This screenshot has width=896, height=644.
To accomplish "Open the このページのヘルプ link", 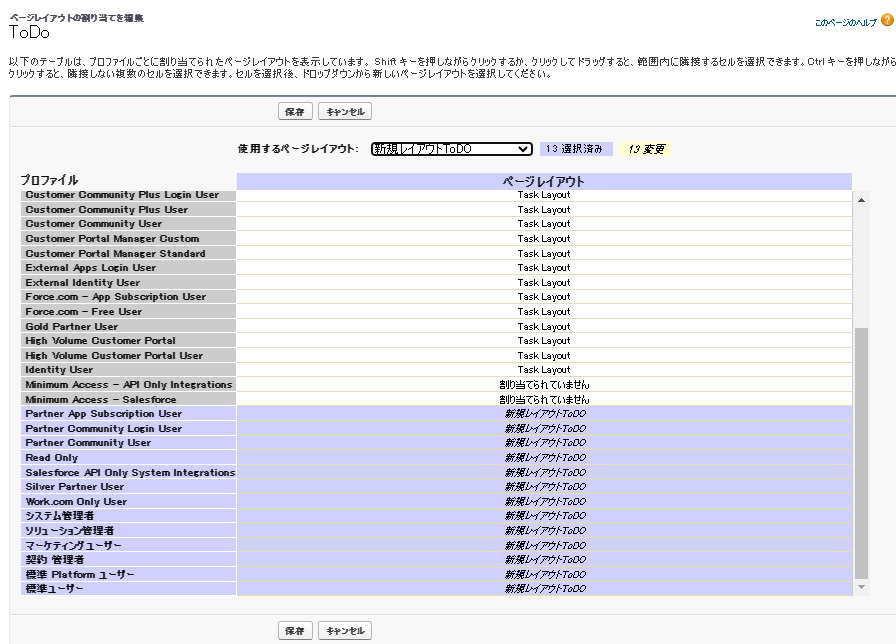I will click(x=845, y=22).
